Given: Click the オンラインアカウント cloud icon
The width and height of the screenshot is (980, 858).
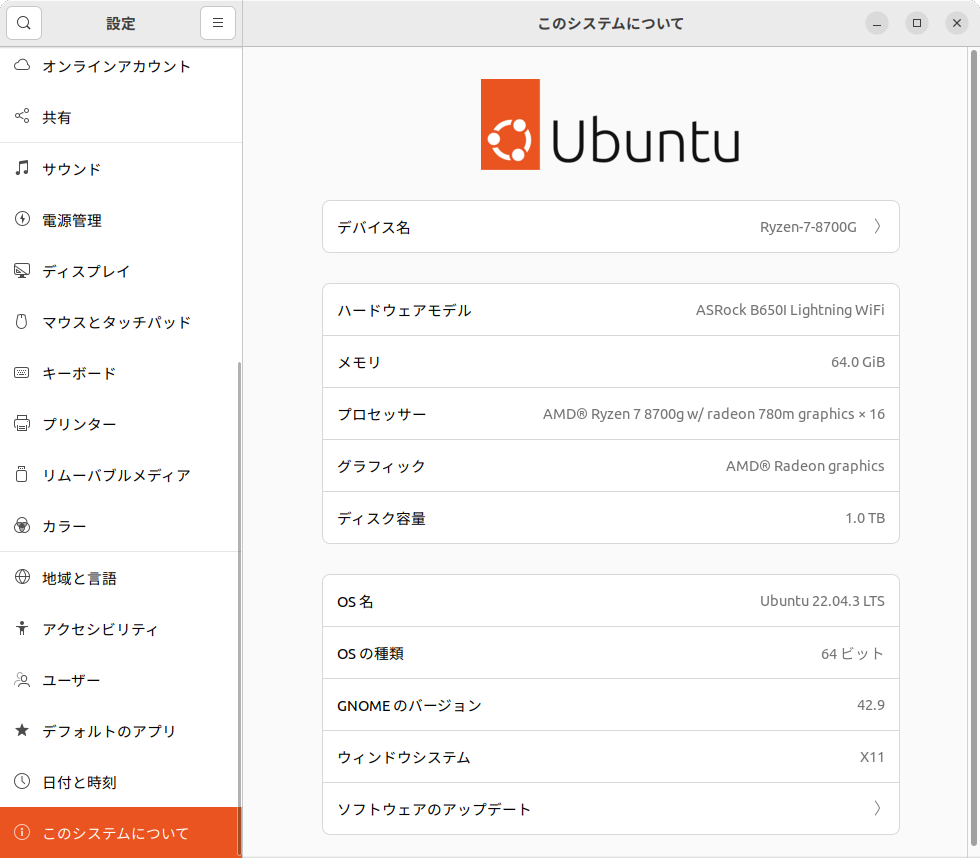Looking at the screenshot, I should point(22,66).
